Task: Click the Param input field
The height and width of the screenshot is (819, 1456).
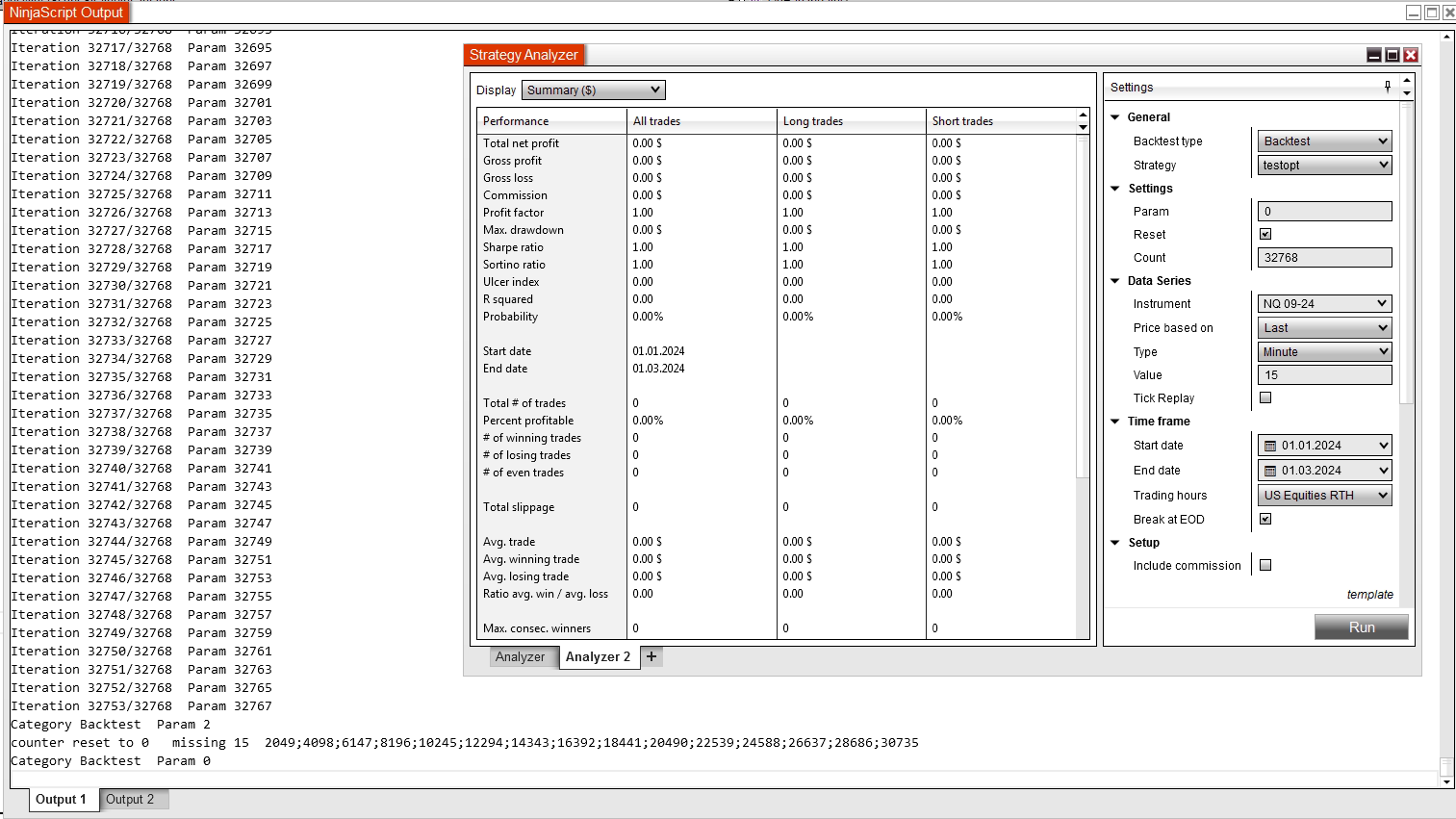Action: pyautogui.click(x=1325, y=212)
